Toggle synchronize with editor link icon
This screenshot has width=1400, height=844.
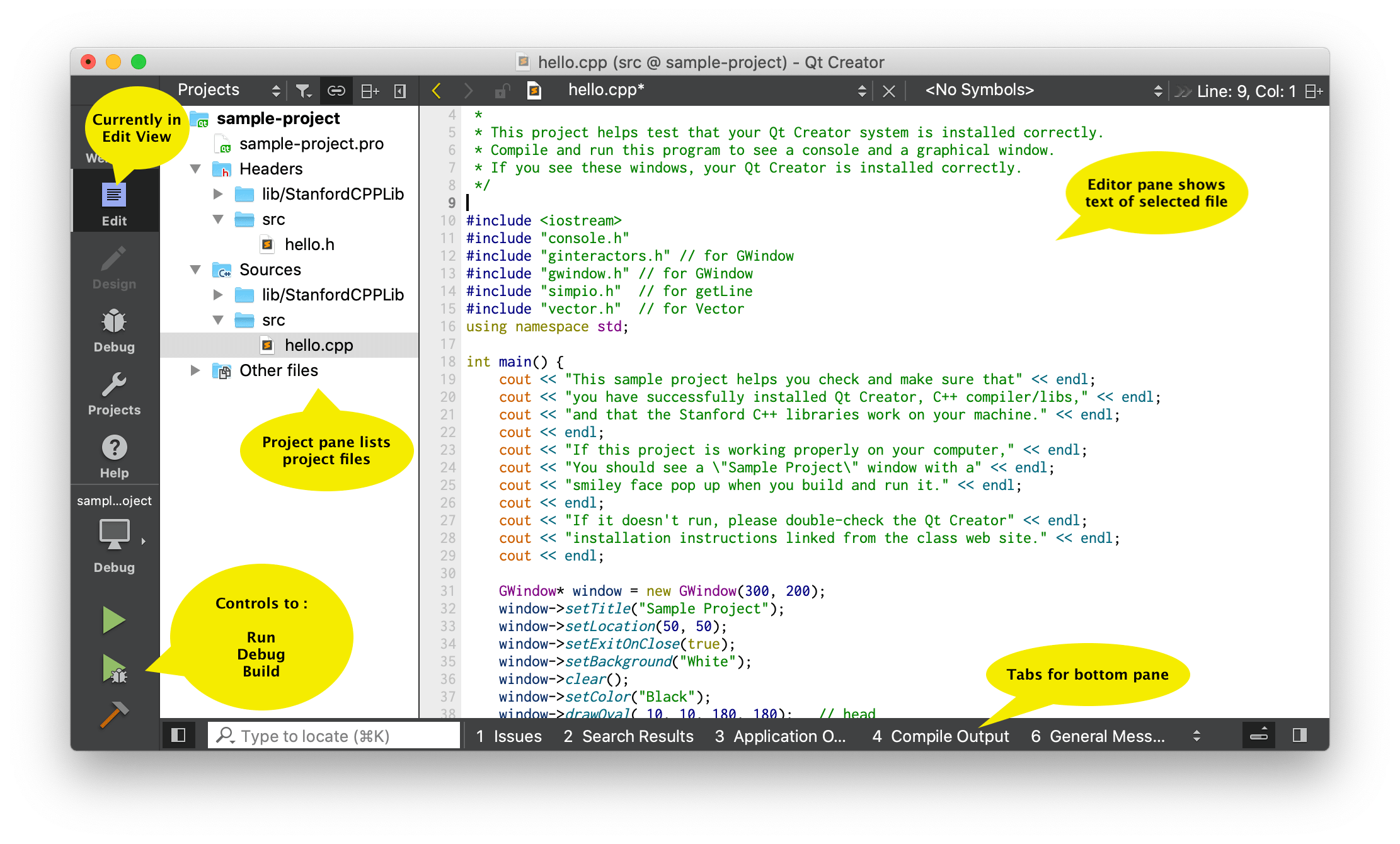pos(336,90)
